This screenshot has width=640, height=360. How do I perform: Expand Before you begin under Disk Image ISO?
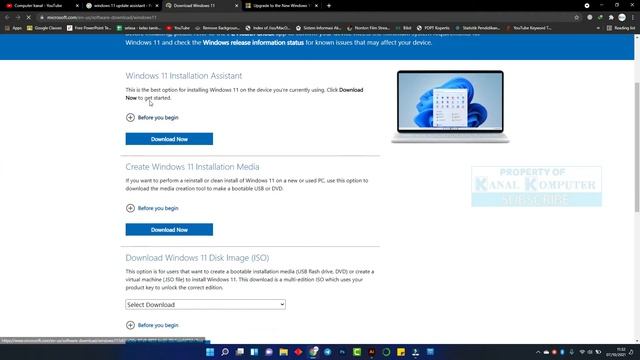click(x=152, y=325)
